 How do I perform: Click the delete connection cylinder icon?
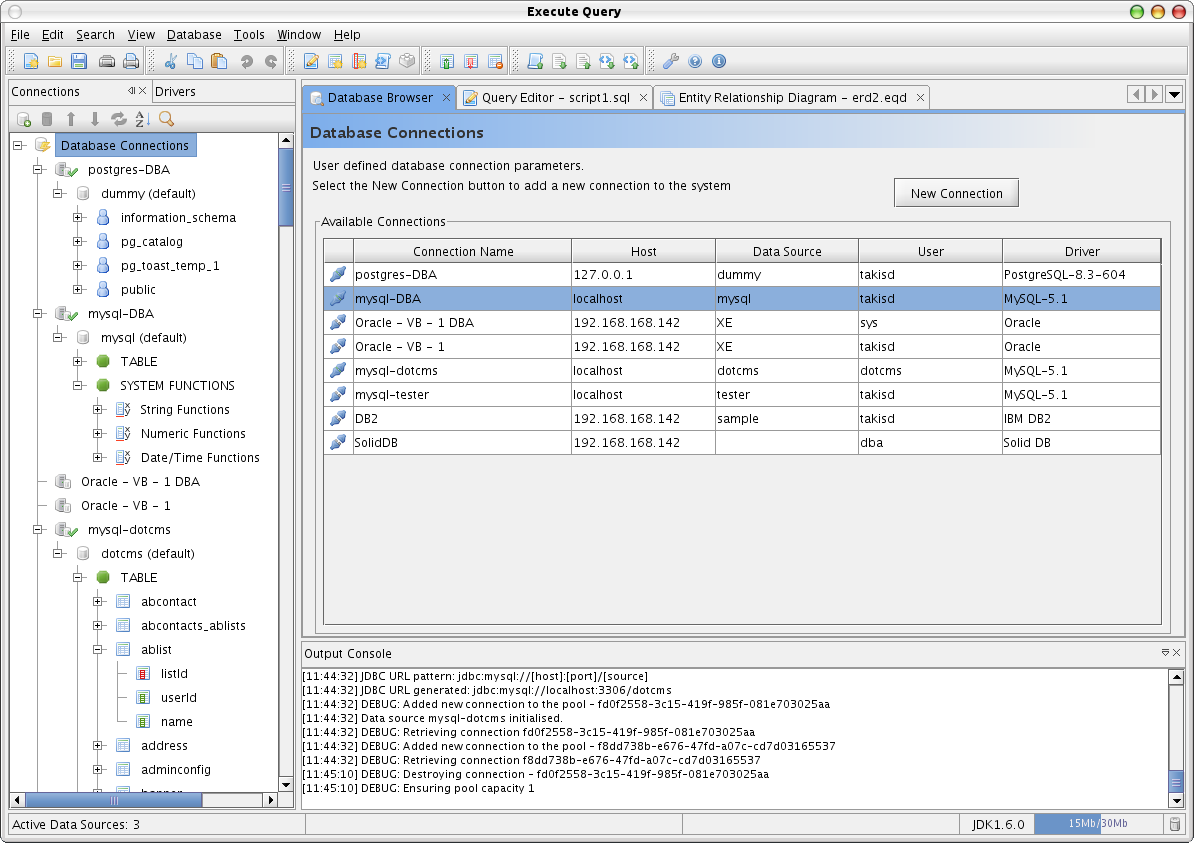[47, 119]
